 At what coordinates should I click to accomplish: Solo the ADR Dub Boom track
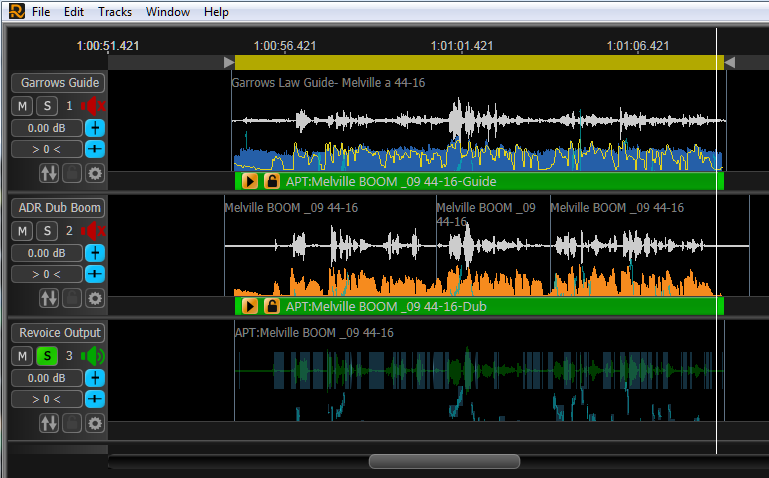[x=46, y=231]
